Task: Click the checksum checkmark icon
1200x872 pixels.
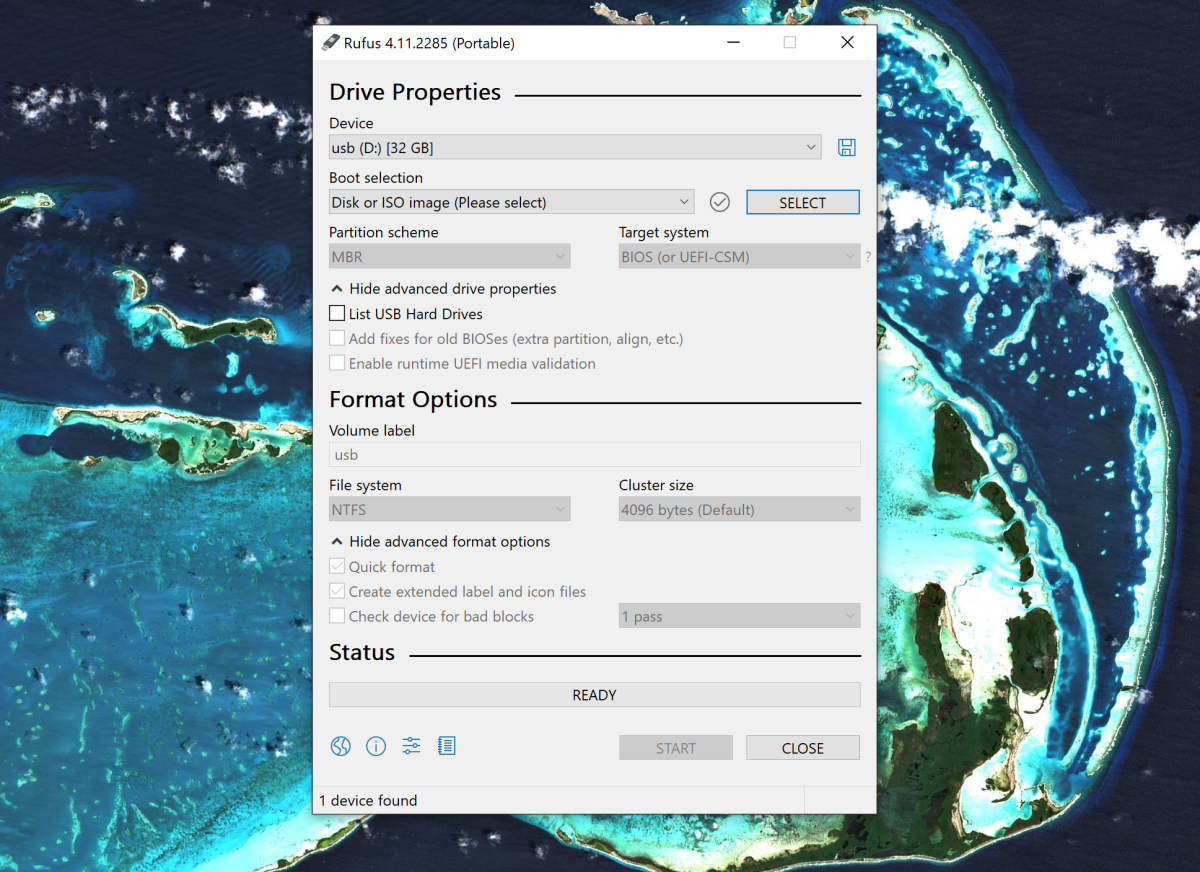Action: [719, 202]
